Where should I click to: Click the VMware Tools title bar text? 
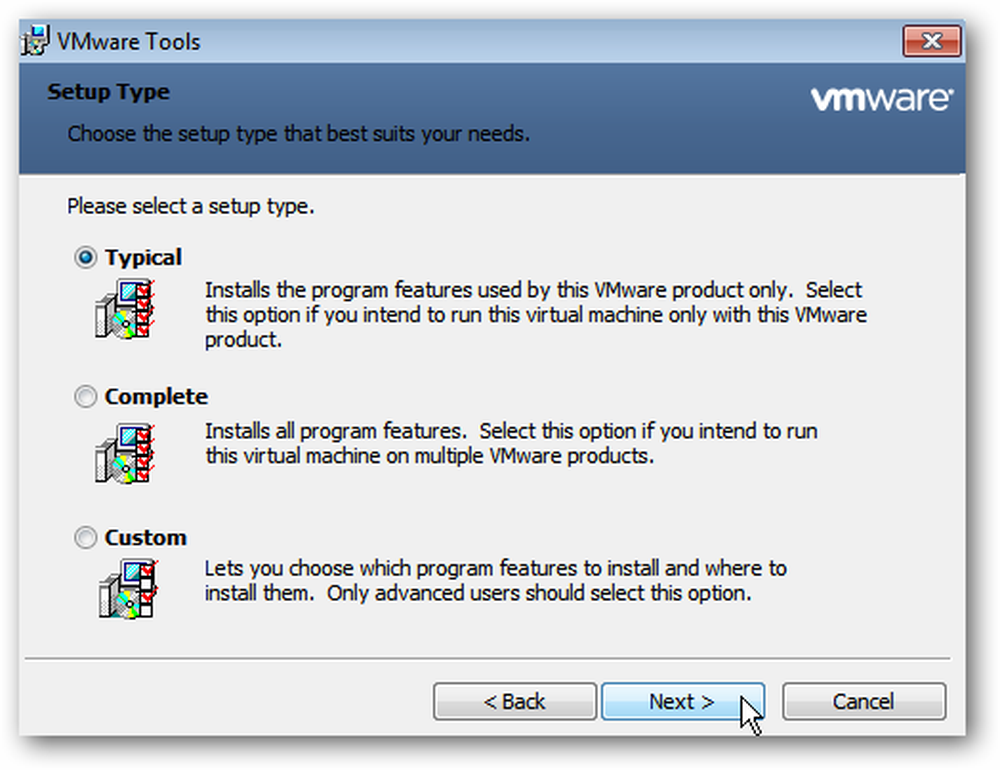point(129,42)
